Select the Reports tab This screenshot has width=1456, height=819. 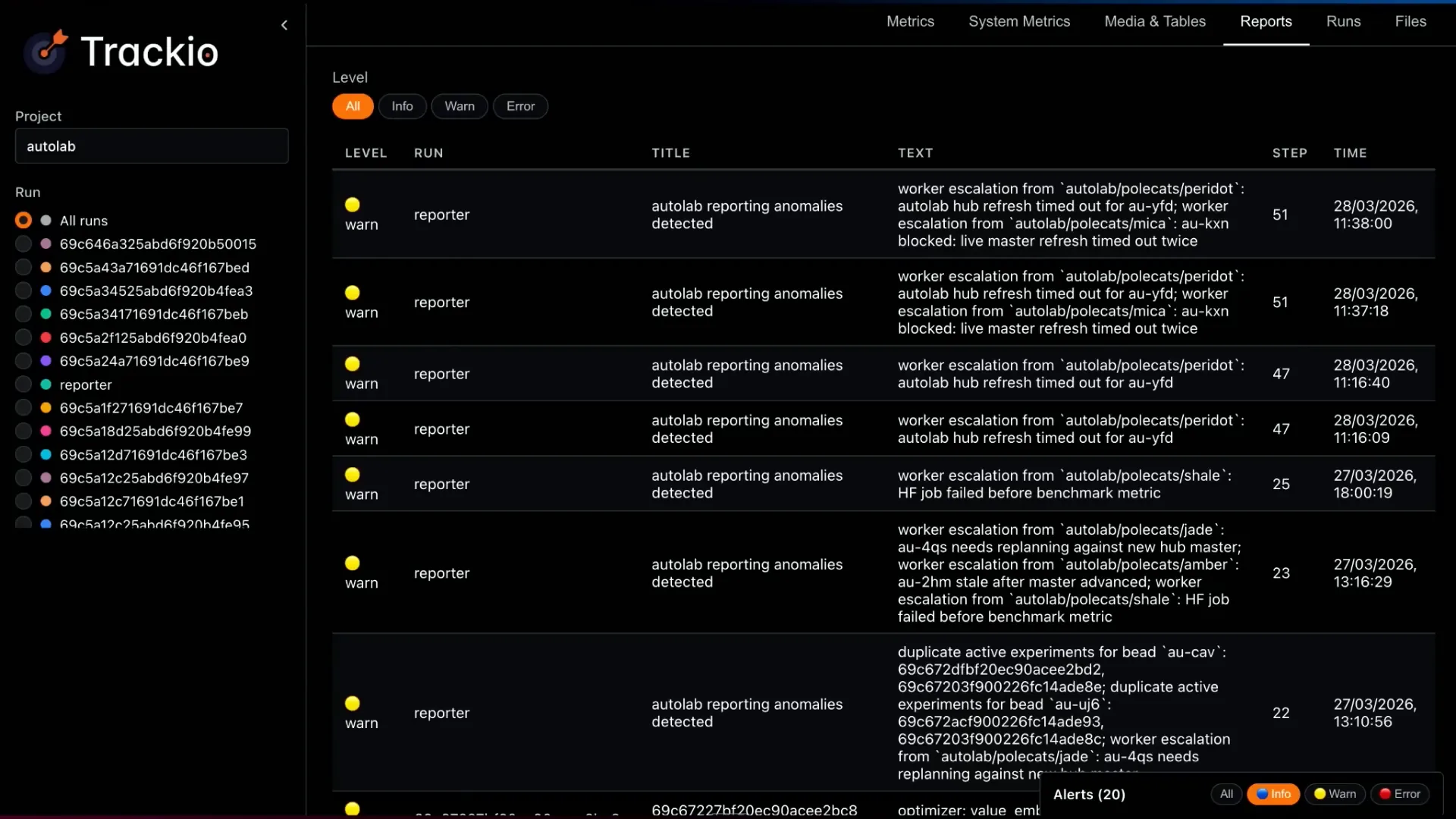tap(1266, 21)
